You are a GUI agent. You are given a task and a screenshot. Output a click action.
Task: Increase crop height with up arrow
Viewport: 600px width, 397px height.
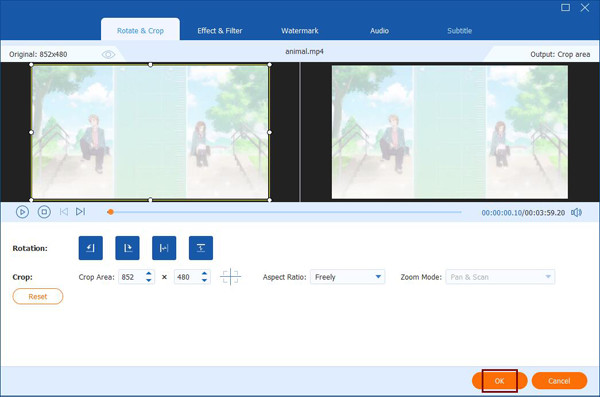point(204,273)
